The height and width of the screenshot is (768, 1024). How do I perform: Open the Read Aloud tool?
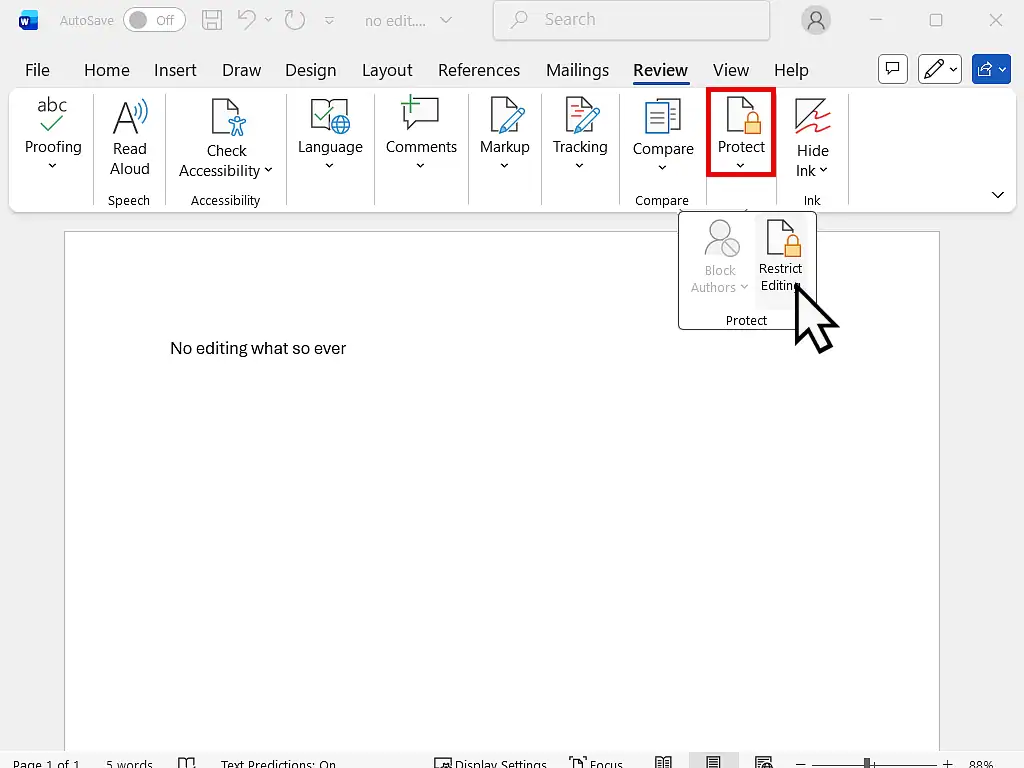pyautogui.click(x=128, y=135)
